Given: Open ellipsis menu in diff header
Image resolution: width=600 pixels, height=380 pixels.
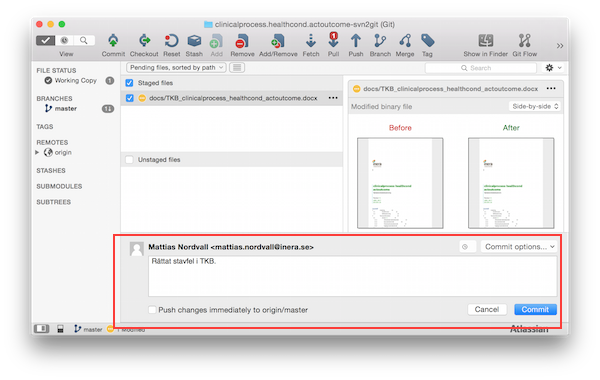Looking at the screenshot, I should pos(551,88).
